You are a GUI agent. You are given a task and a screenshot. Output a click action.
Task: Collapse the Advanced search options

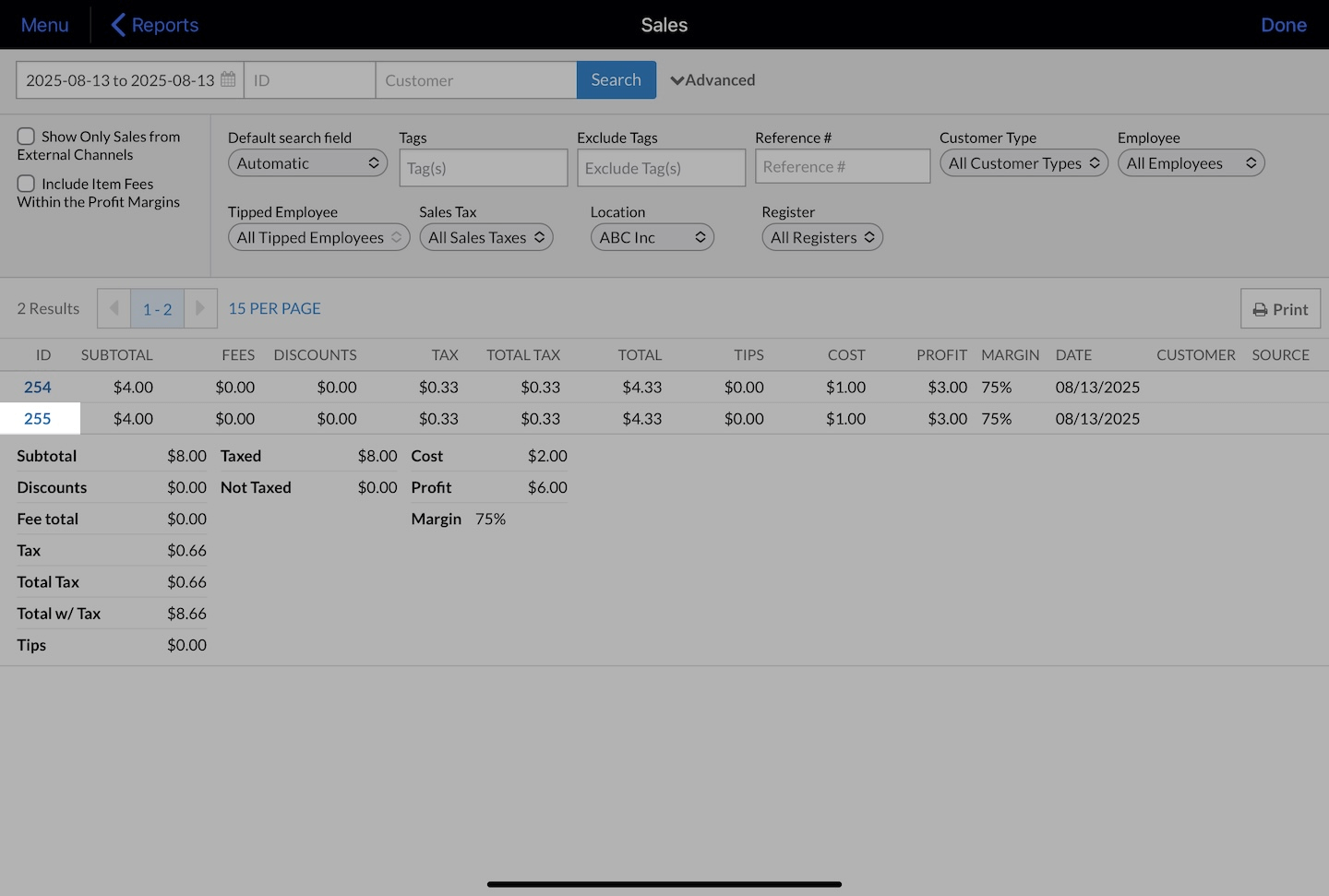tap(712, 80)
